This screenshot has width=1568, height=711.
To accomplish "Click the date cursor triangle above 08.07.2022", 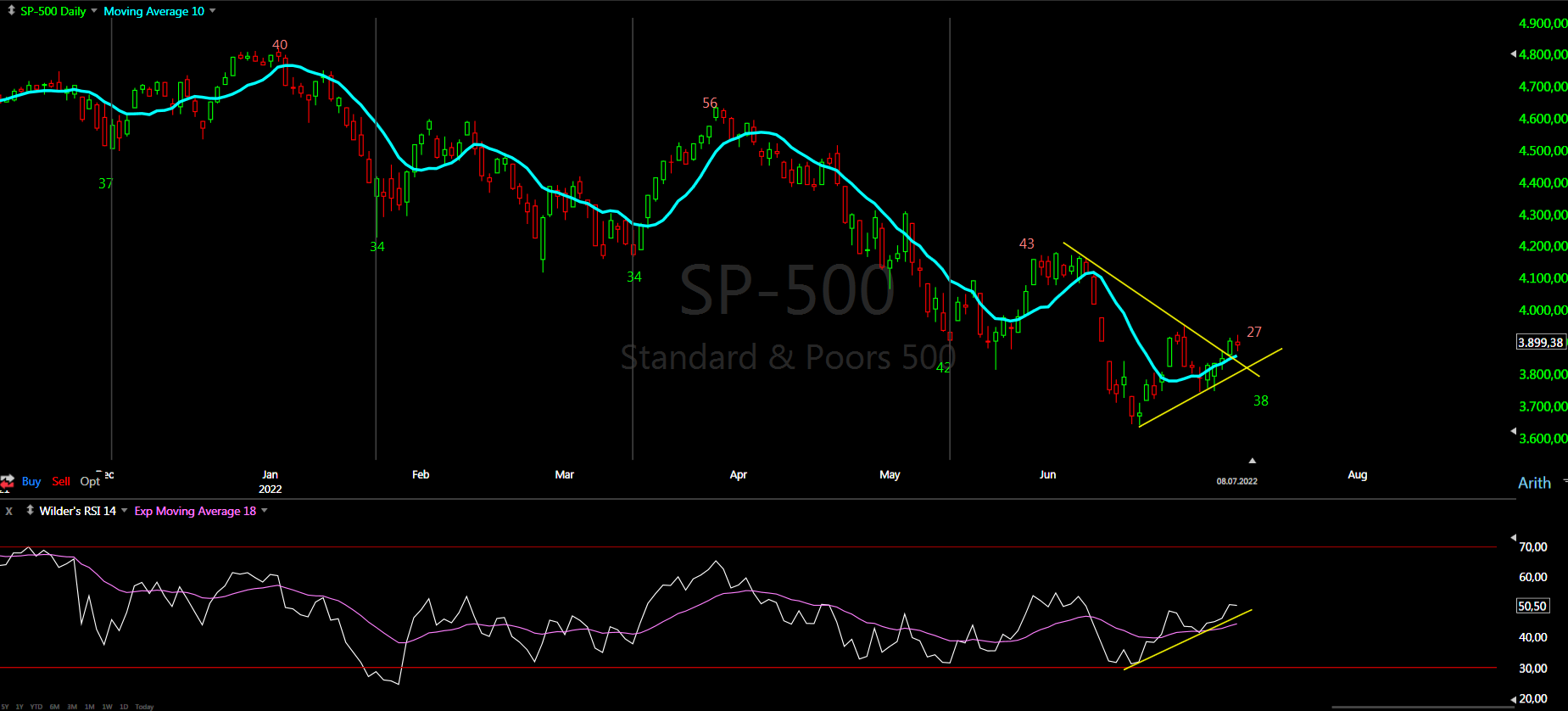I will point(1253,461).
